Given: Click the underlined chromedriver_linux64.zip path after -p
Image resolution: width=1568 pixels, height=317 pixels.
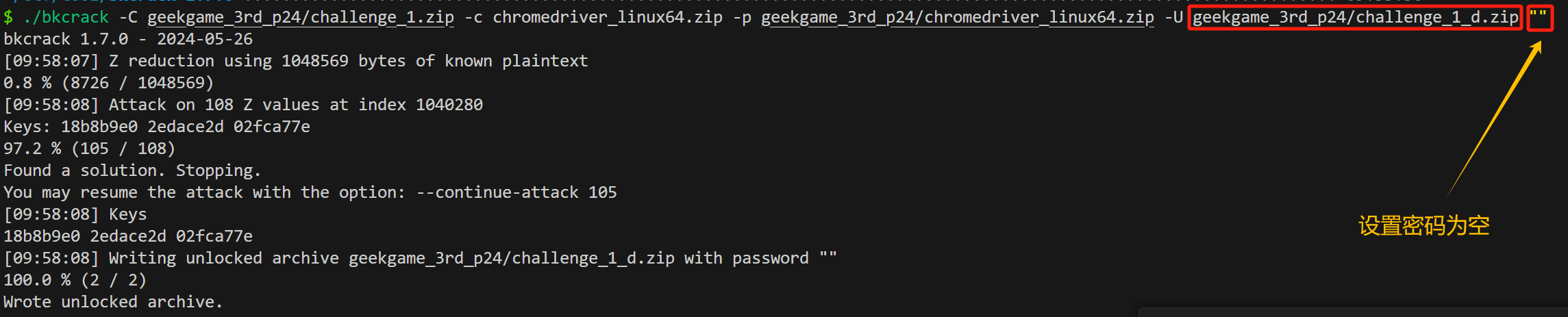Looking at the screenshot, I should [958, 17].
